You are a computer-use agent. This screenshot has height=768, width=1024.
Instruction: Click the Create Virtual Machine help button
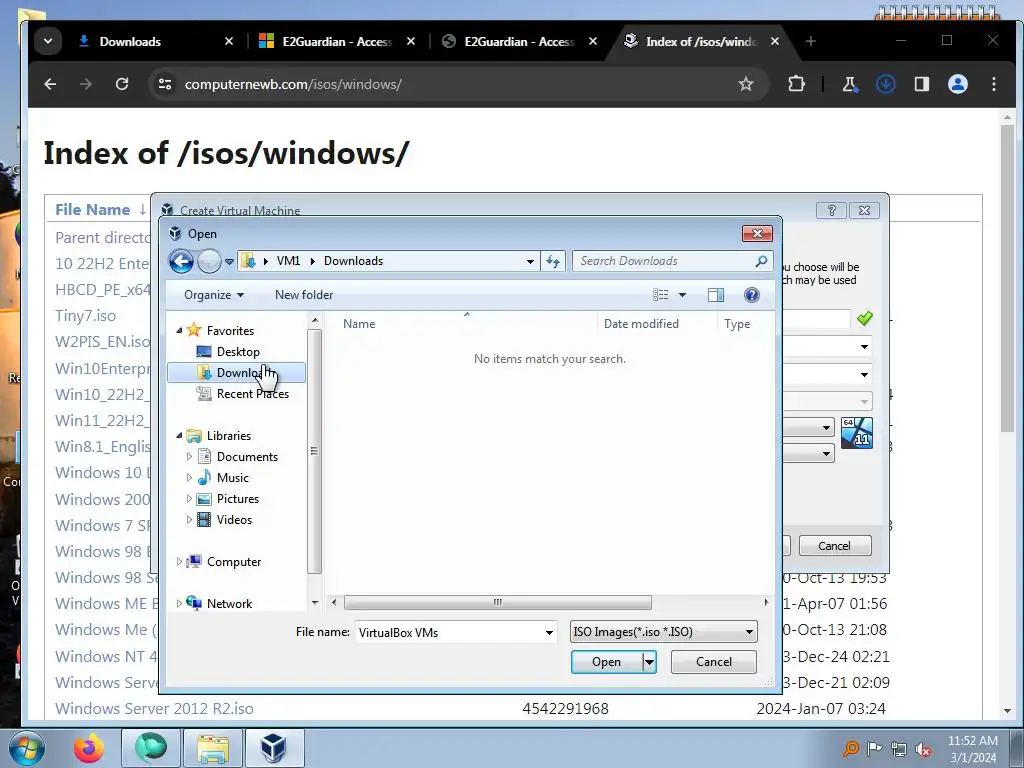(831, 210)
